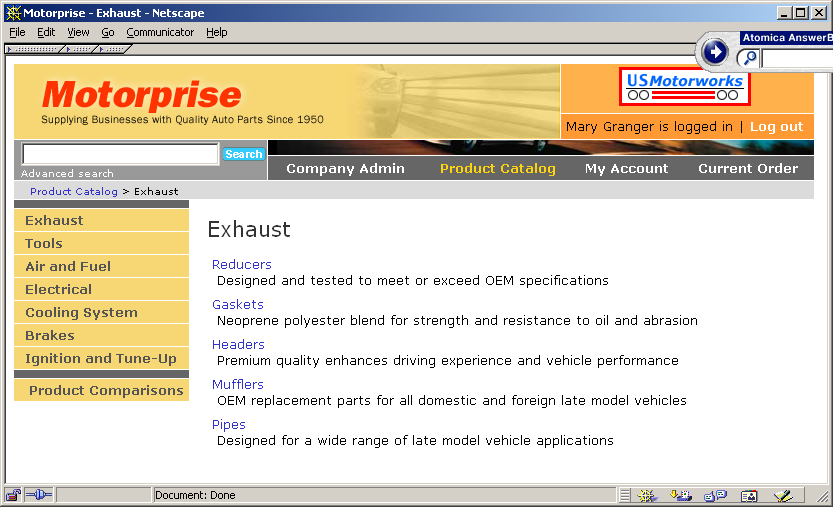833x507 pixels.
Task: Open the Headers category link
Action: pos(238,344)
